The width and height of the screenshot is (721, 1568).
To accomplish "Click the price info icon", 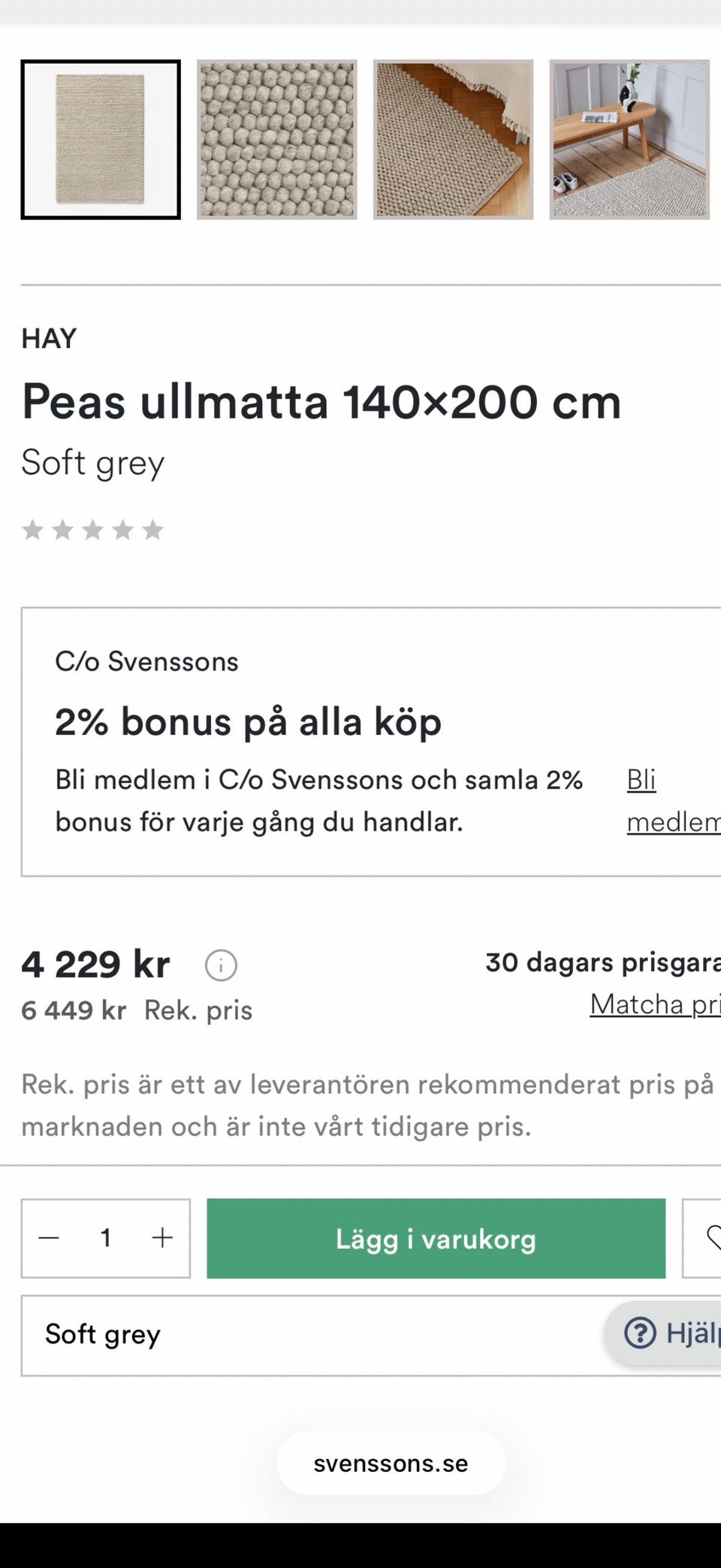I will (x=221, y=965).
